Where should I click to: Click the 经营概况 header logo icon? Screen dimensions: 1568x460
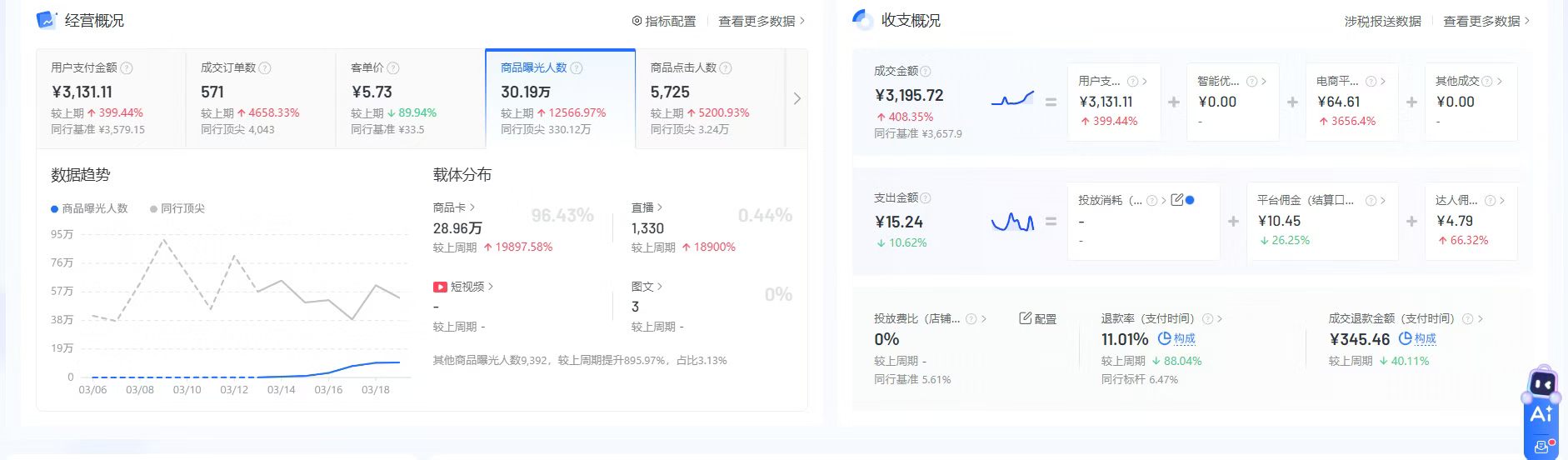point(46,20)
